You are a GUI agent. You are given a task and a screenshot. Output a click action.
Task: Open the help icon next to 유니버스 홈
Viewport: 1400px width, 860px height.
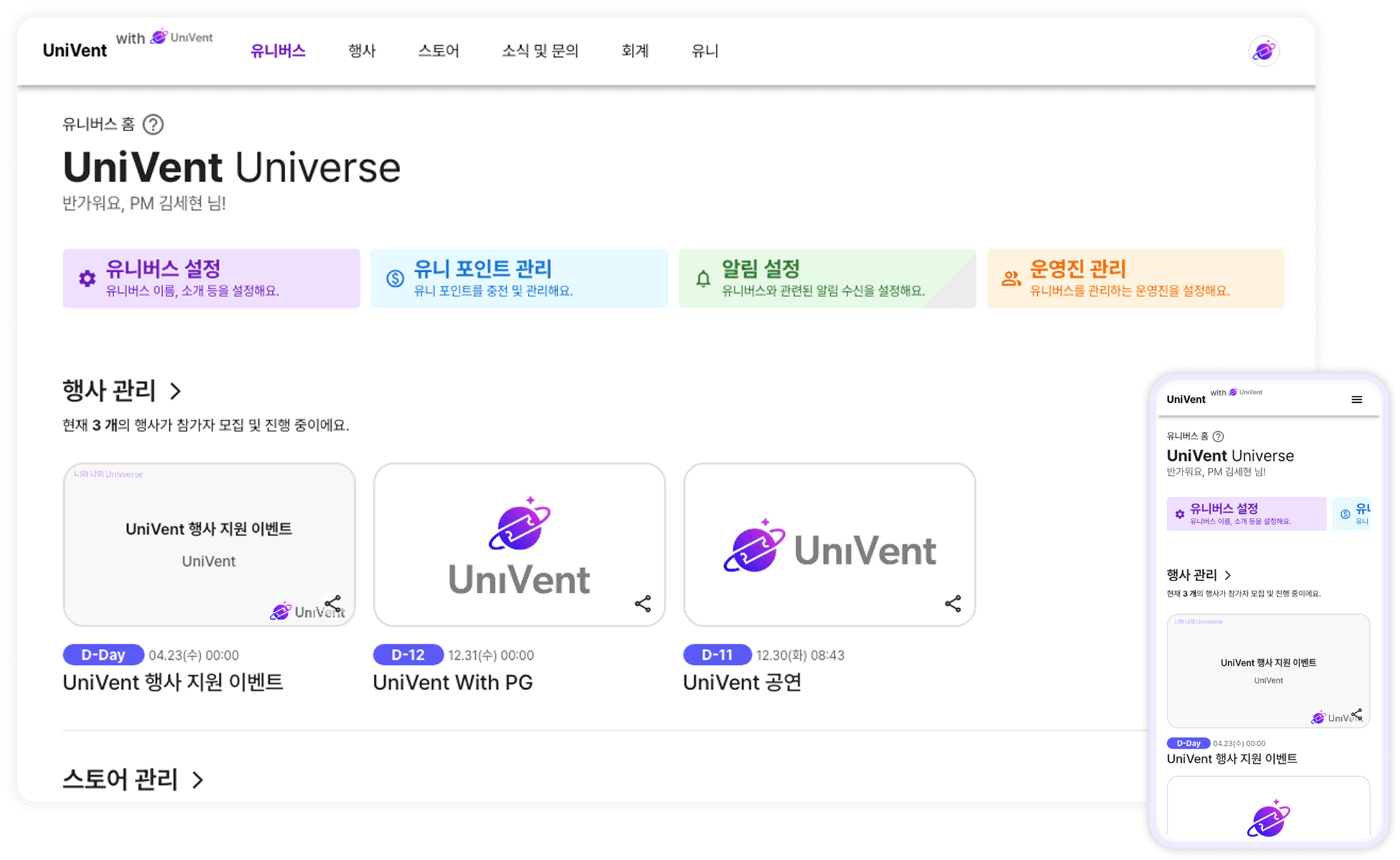click(x=154, y=124)
